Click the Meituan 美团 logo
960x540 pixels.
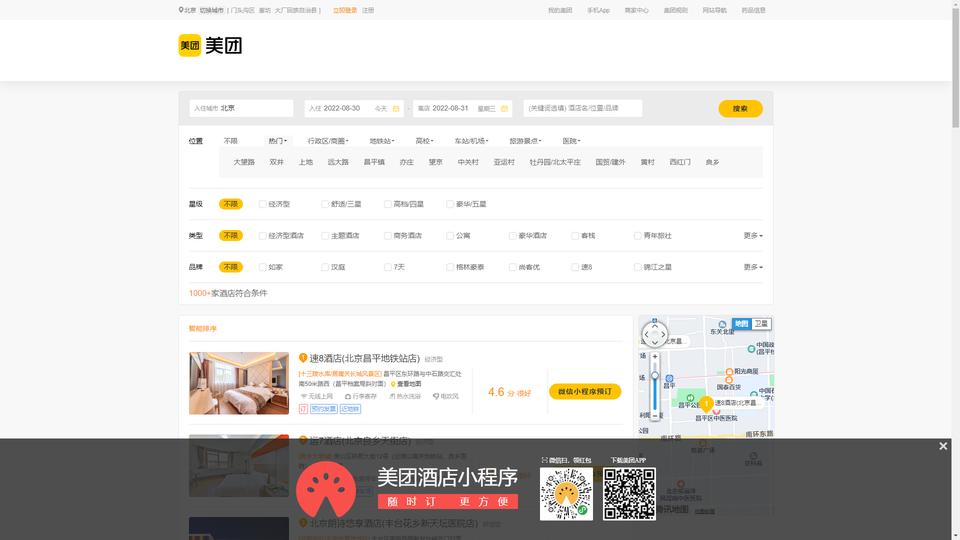pos(210,45)
